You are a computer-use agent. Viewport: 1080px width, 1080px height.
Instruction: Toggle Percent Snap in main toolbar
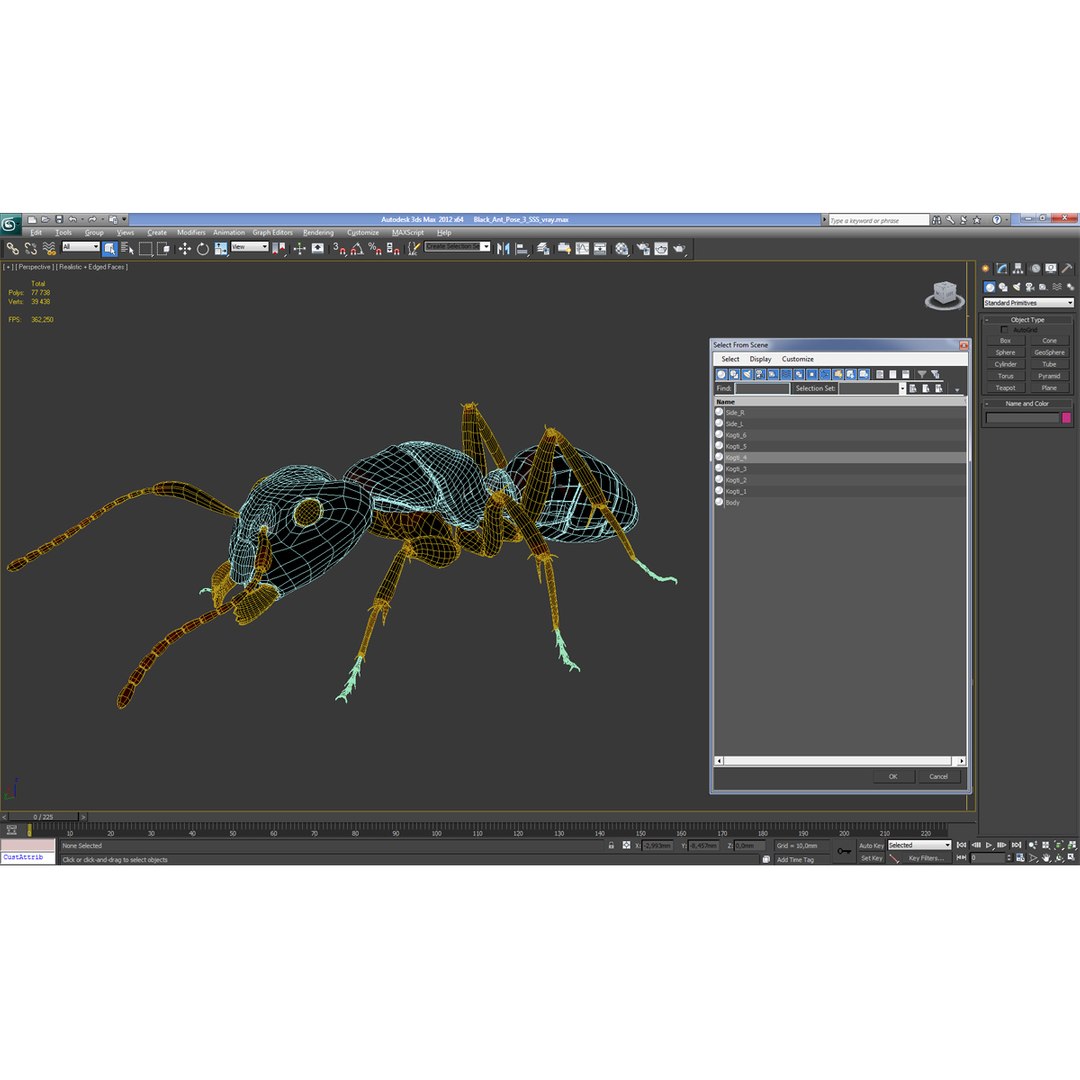375,249
